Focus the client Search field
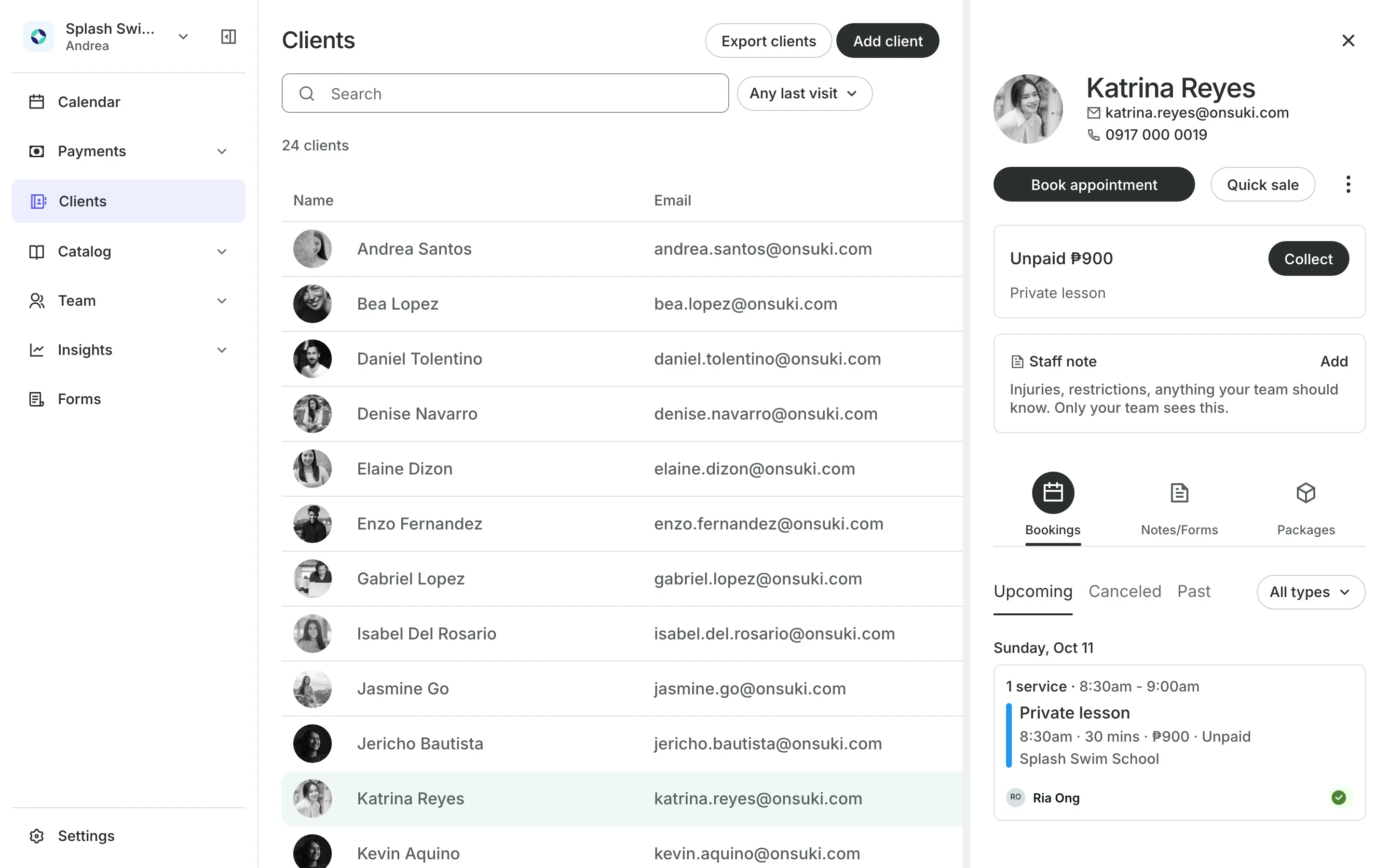The width and height of the screenshot is (1389, 868). 505,94
